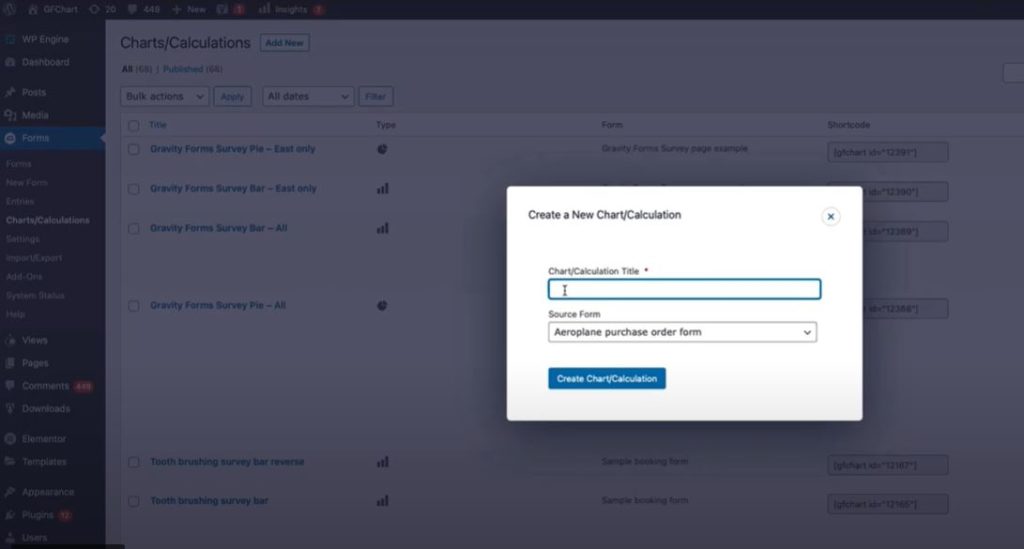Click the pie chart icon for East only row
The image size is (1024, 549).
(x=382, y=149)
